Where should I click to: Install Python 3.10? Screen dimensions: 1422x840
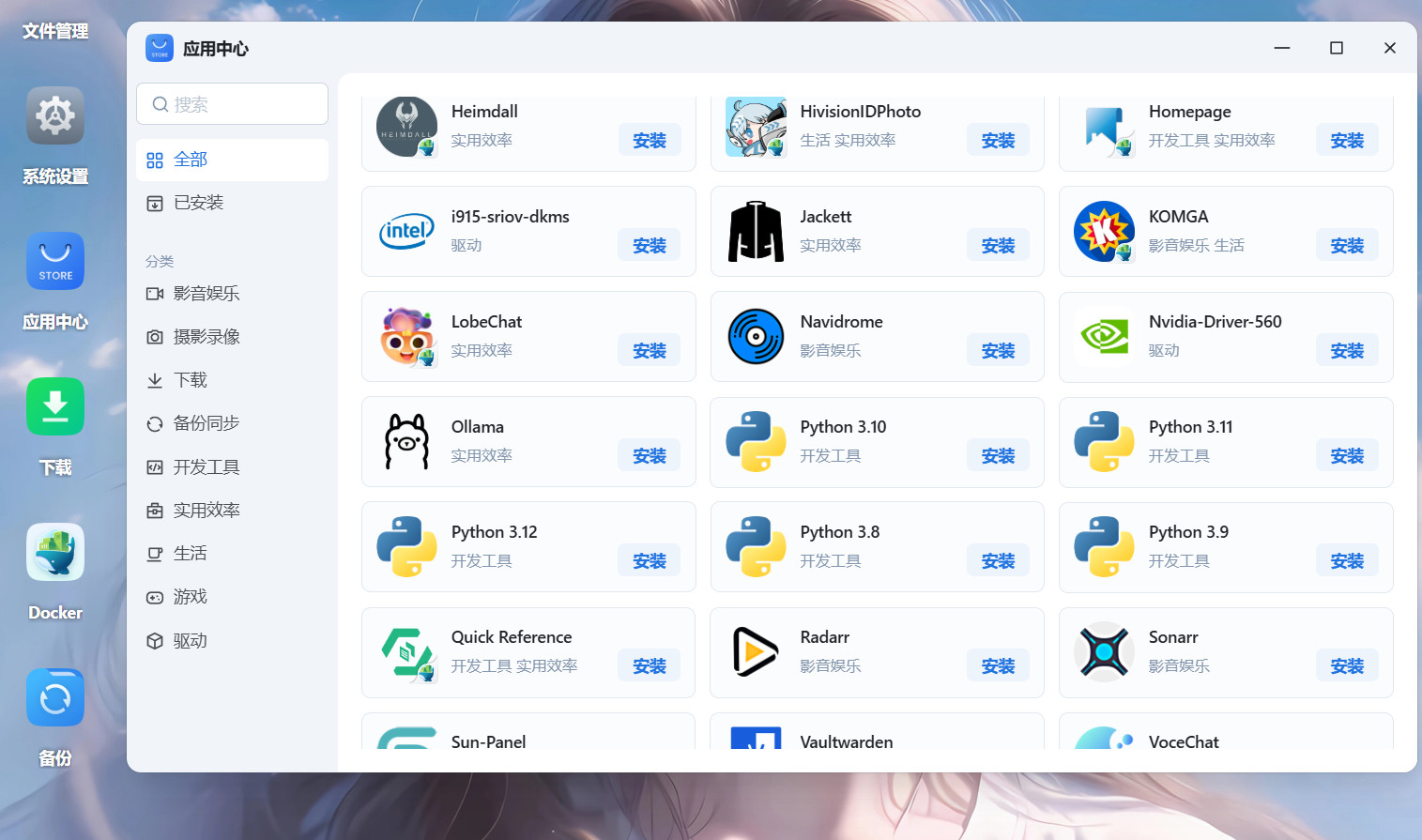pyautogui.click(x=999, y=455)
